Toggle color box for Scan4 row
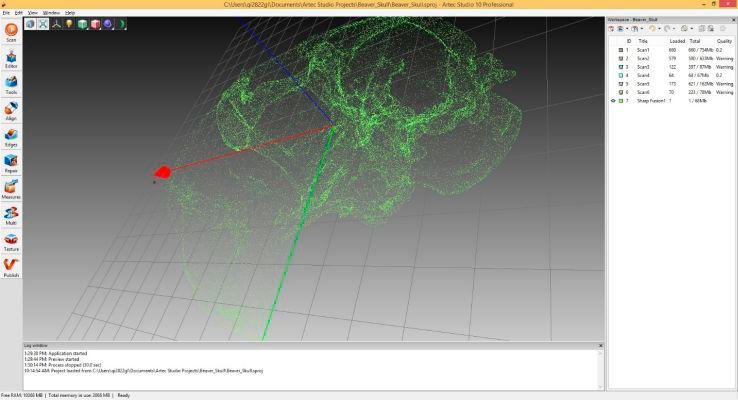 [621, 75]
